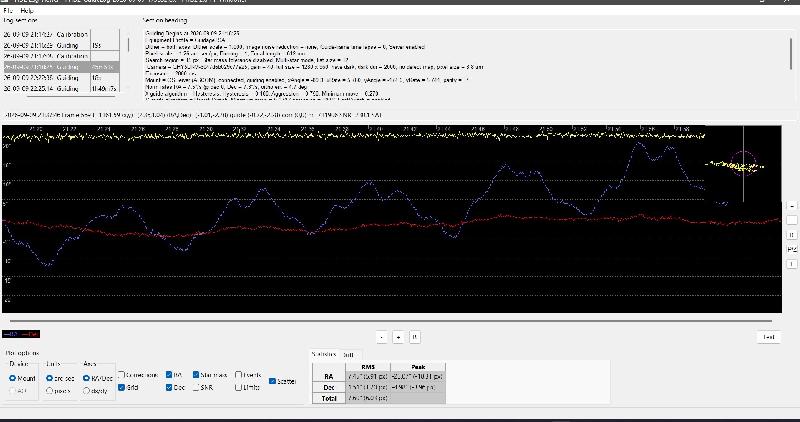
Task: Choose arc-sec units radio button
Action: click(60, 378)
